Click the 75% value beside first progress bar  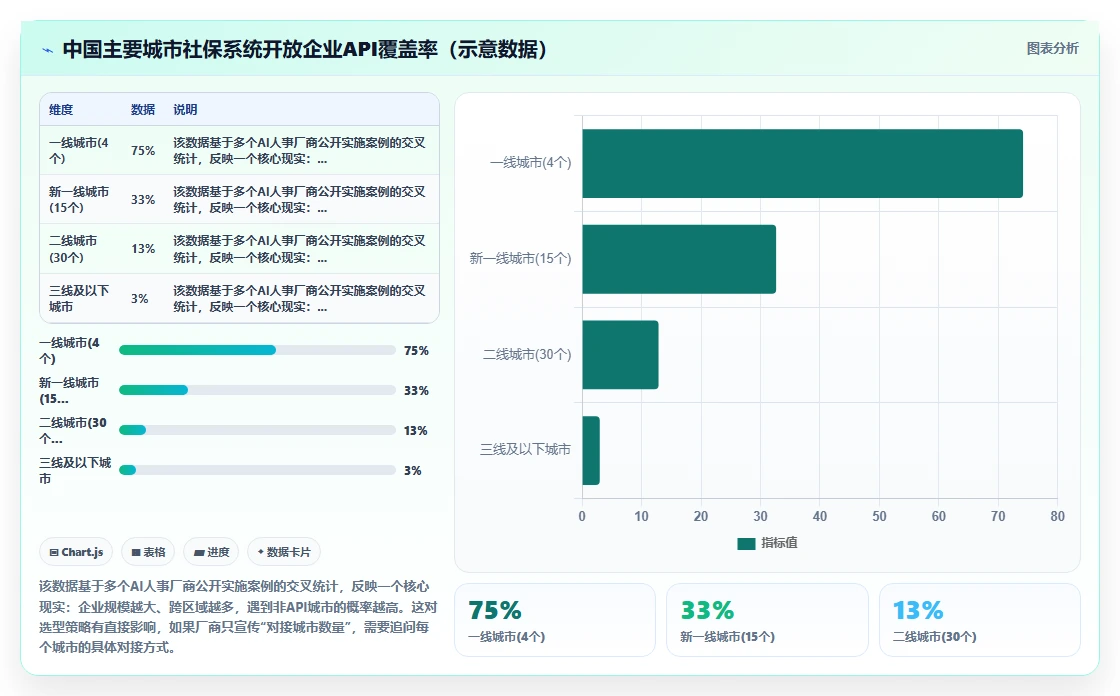coord(416,350)
